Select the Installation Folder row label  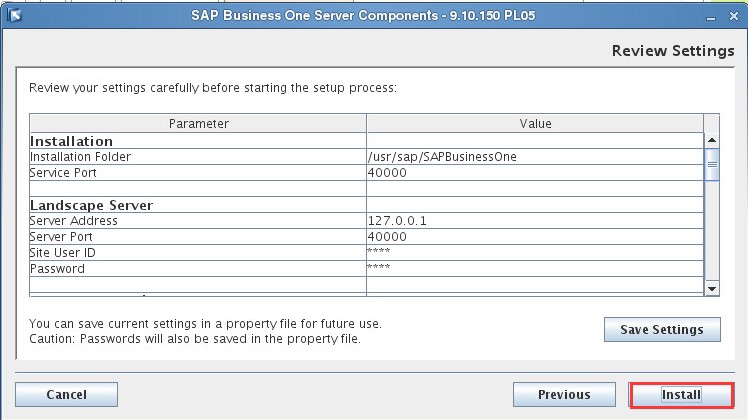80,157
